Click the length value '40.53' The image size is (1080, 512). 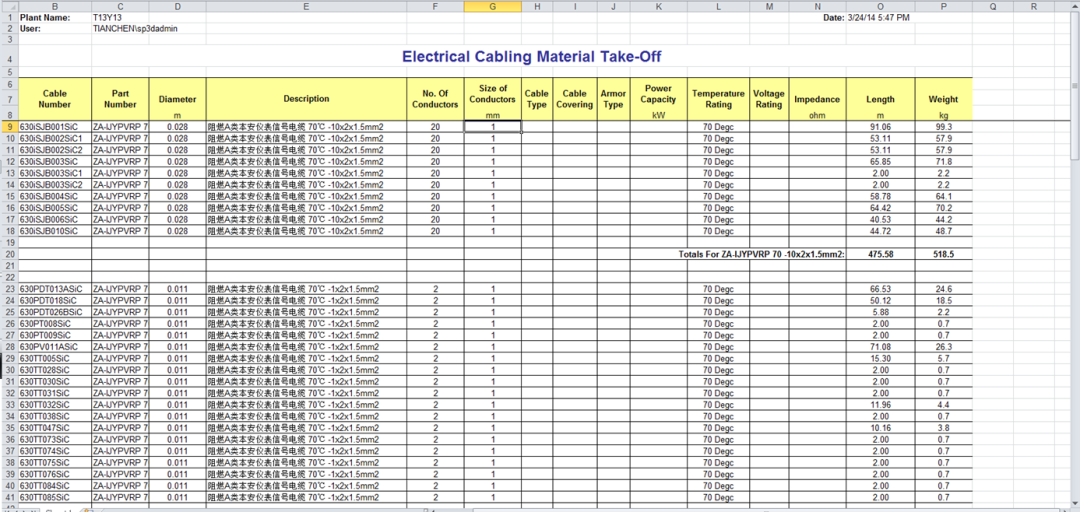880,219
